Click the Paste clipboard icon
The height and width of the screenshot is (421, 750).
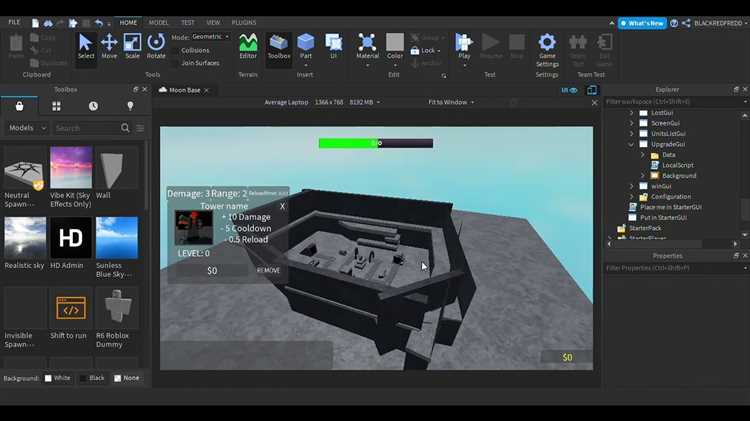point(16,46)
